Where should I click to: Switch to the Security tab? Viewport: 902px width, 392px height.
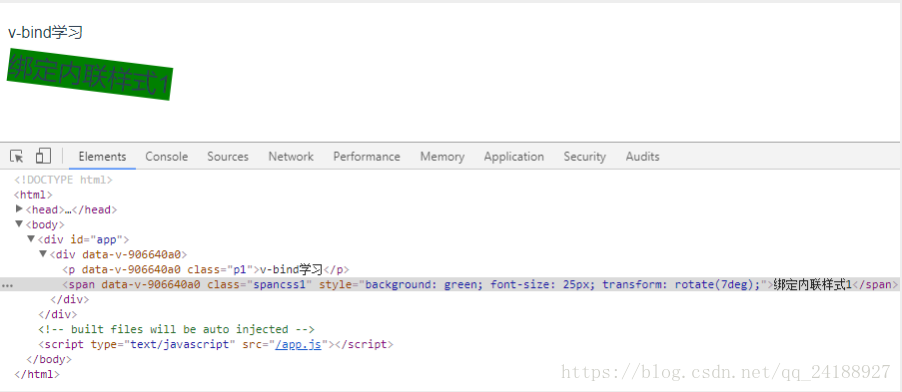coord(584,157)
